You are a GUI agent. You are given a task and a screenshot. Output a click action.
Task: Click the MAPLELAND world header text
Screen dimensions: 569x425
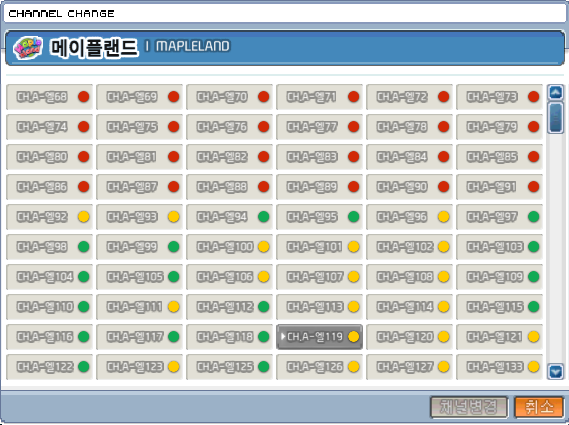tap(192, 46)
